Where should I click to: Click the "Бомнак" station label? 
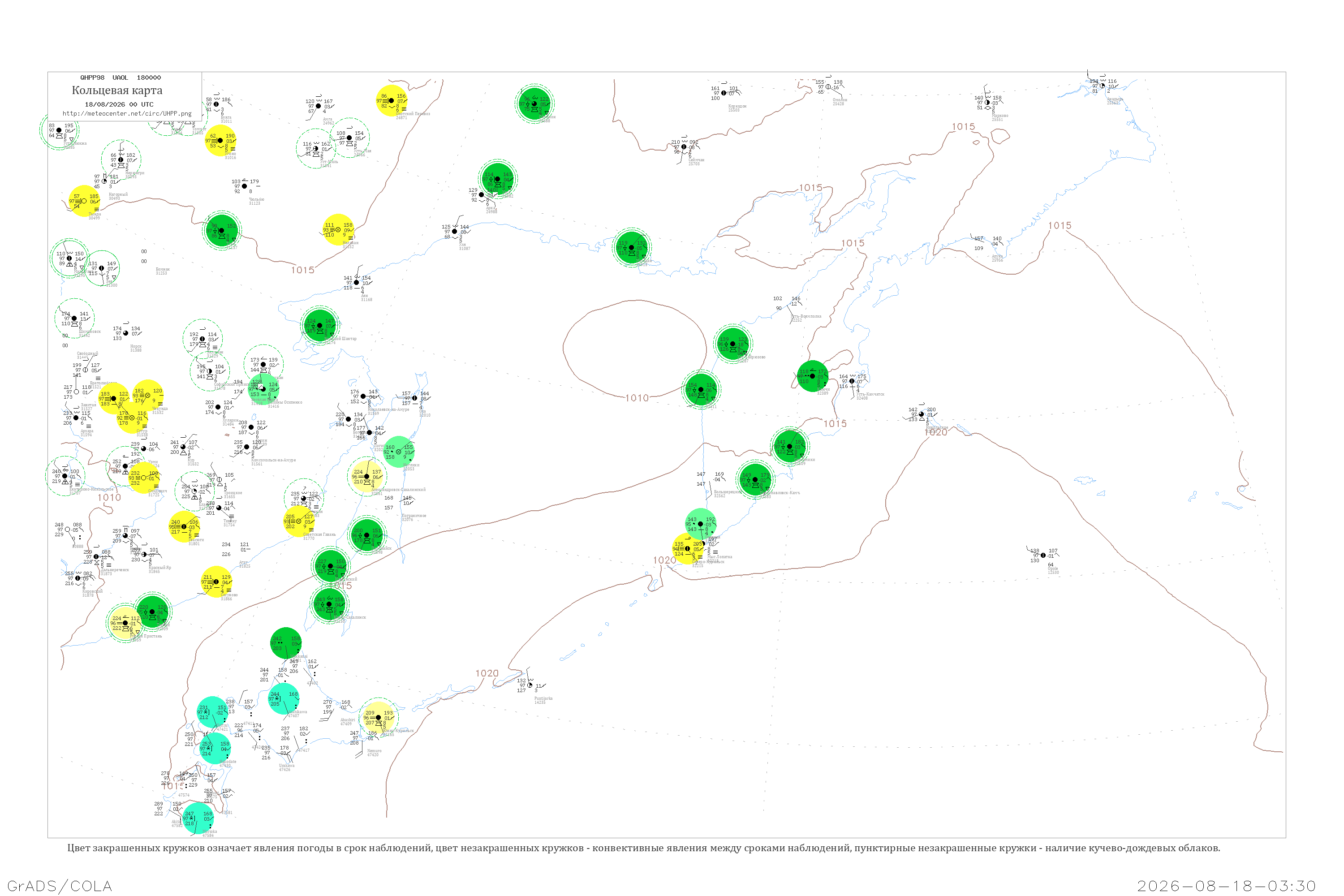coord(163,270)
